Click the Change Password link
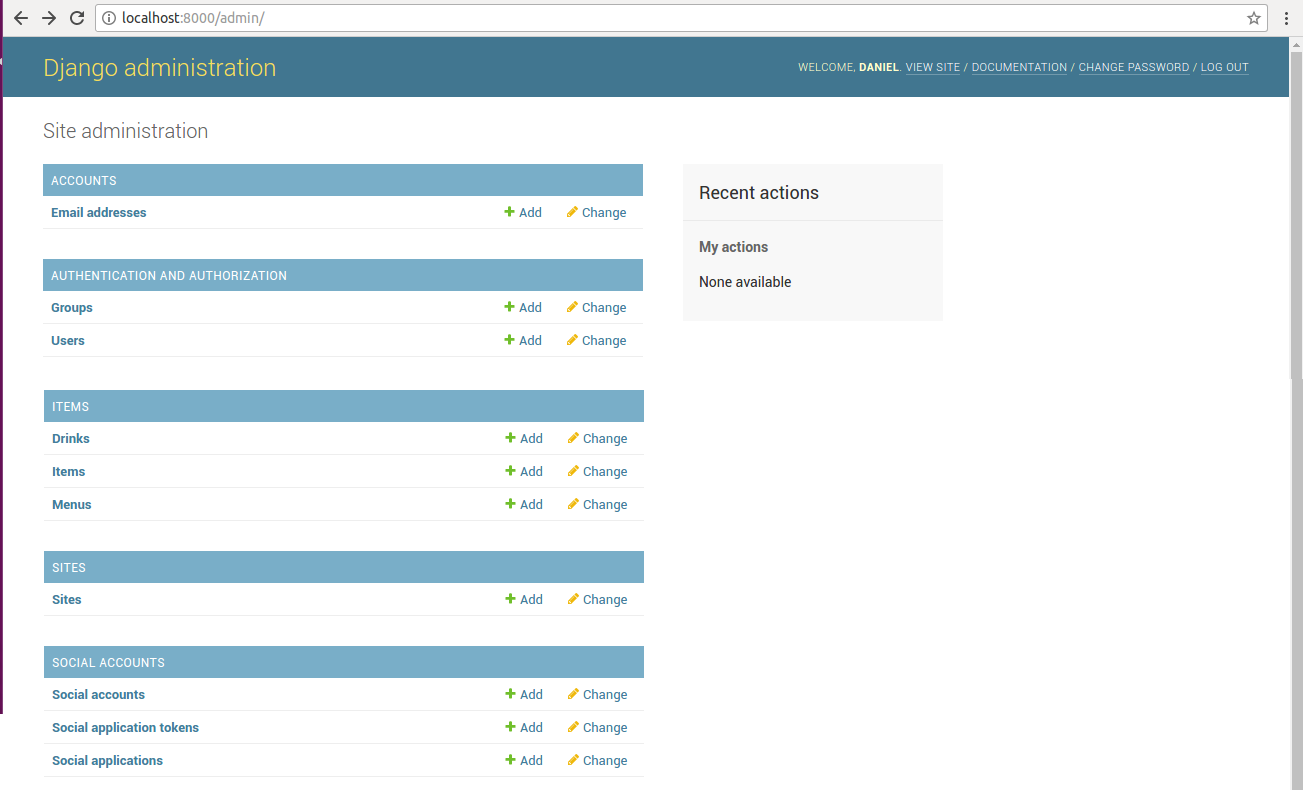 (x=1134, y=67)
